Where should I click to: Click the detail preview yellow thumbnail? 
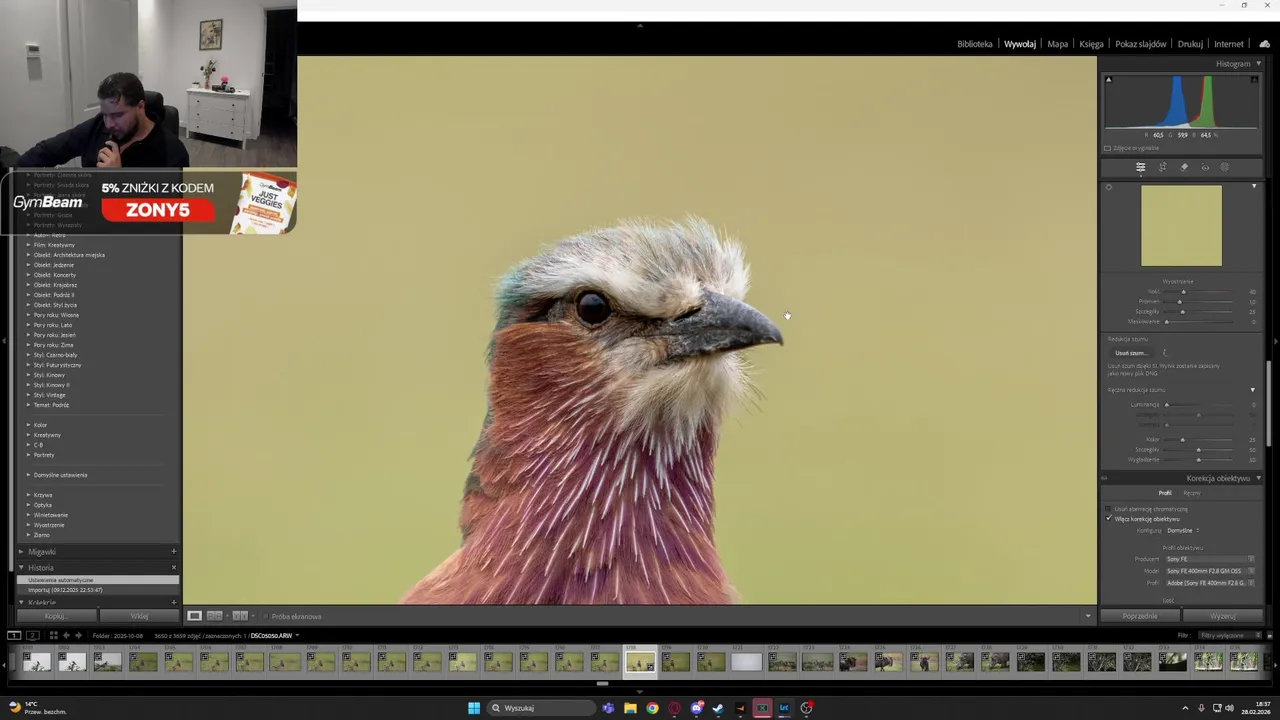1181,226
